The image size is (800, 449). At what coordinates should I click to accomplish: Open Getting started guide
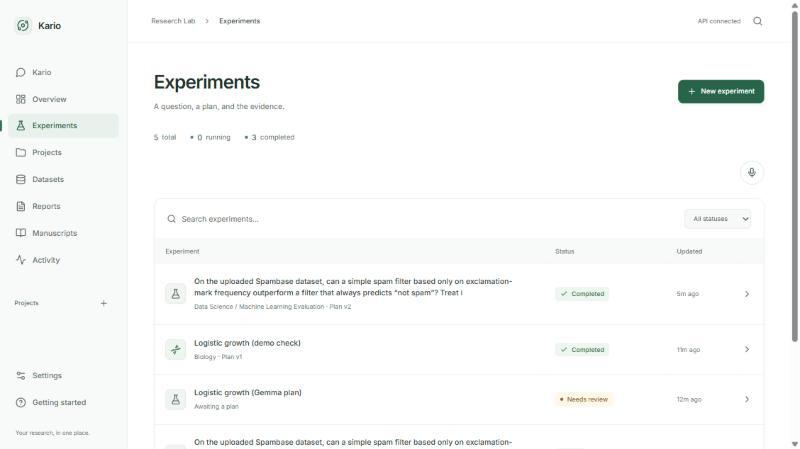pyautogui.click(x=63, y=403)
